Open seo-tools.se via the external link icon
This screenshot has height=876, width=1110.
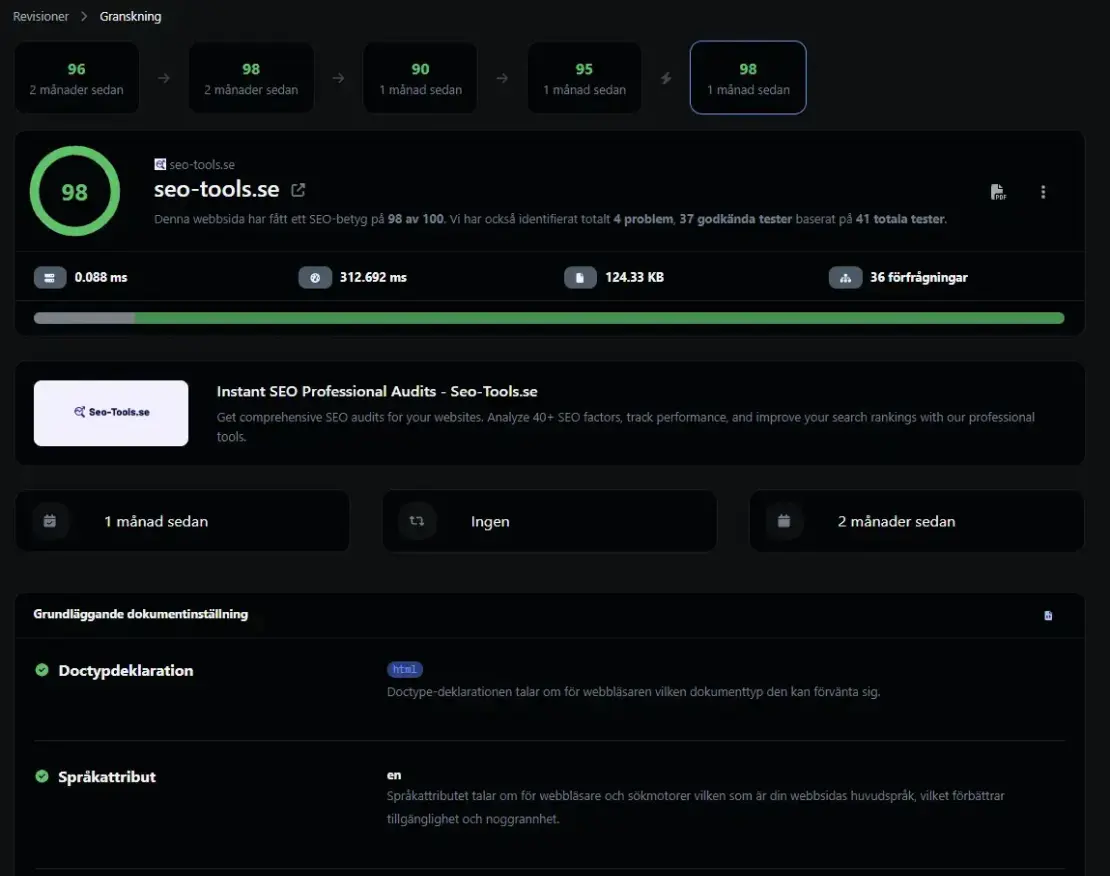point(297,188)
